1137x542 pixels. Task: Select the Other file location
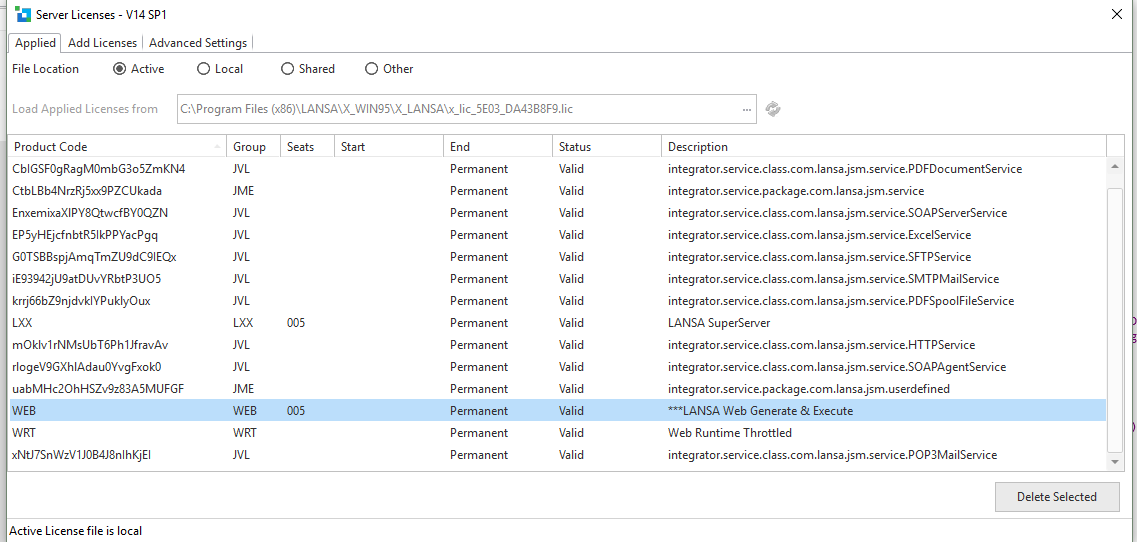click(389, 69)
